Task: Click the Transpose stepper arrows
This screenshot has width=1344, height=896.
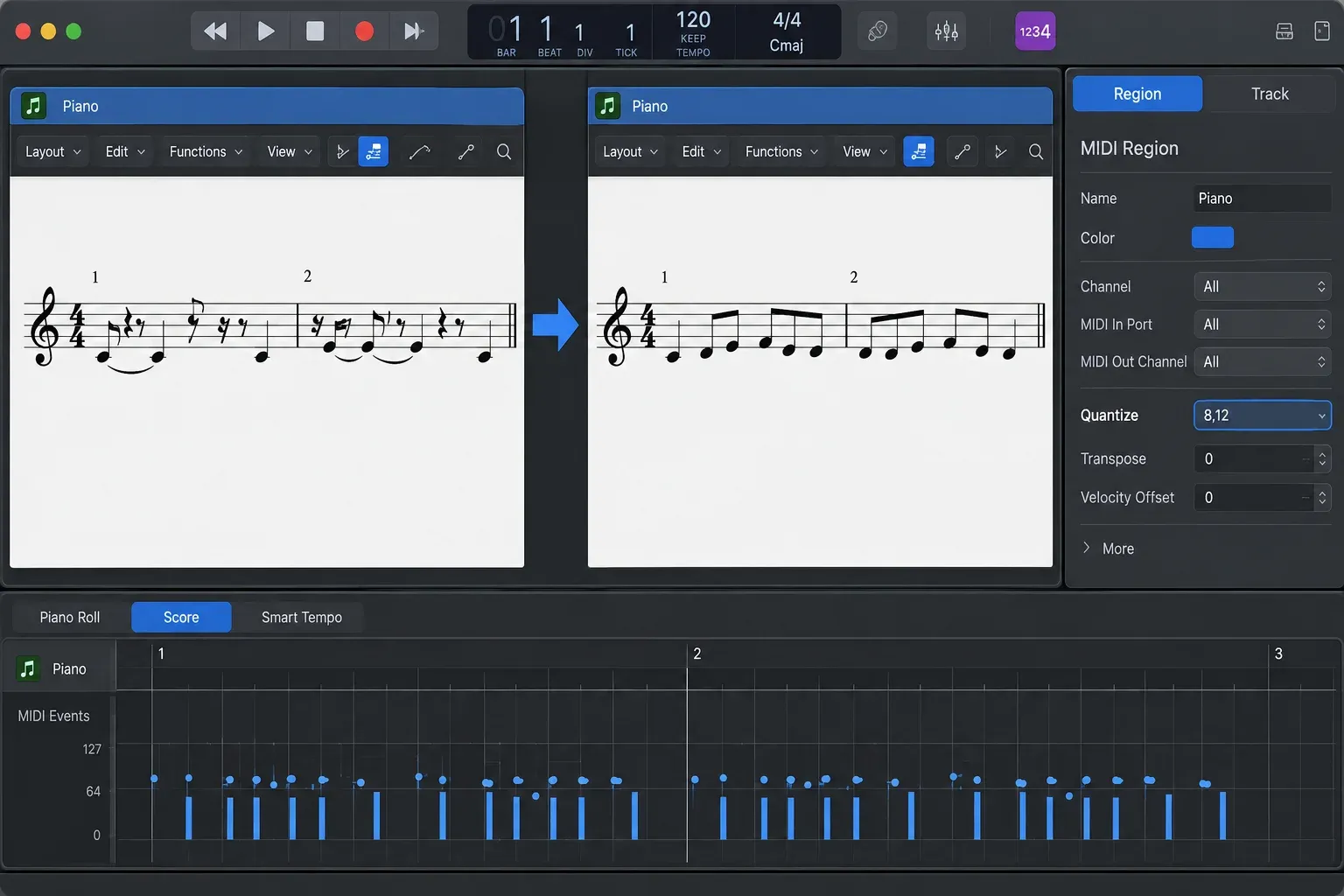Action: (1322, 458)
